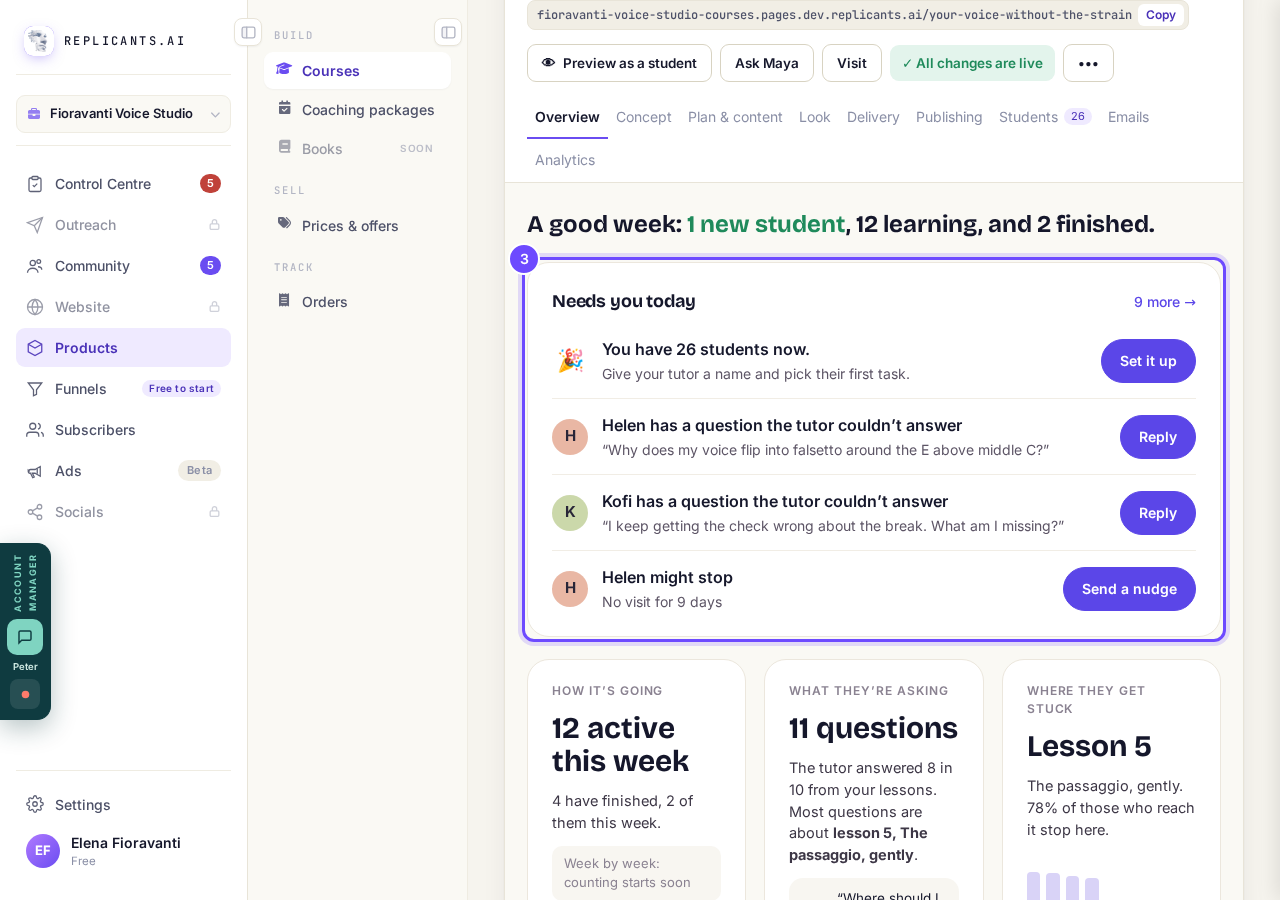
Task: Click Preview as a student
Action: point(619,63)
